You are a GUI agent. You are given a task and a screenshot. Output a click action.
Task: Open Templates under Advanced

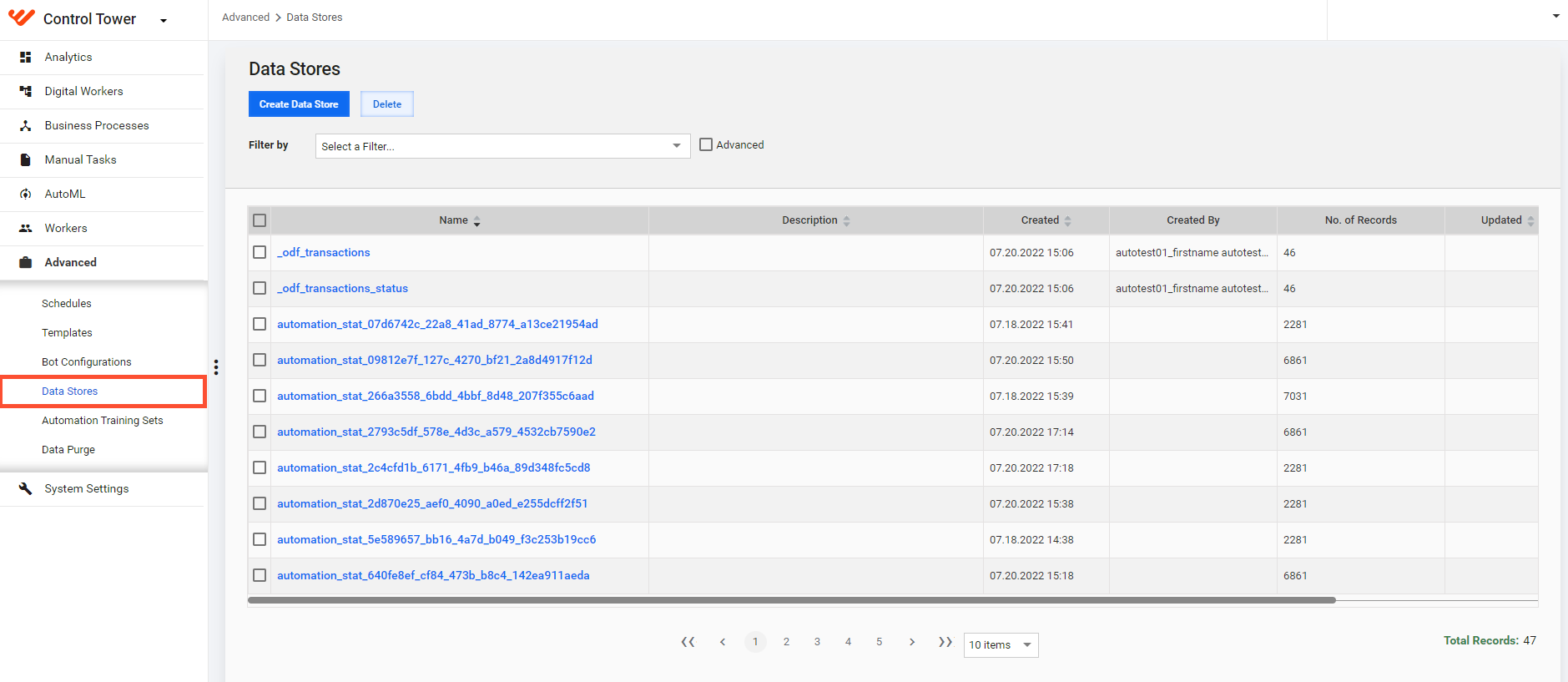click(x=67, y=332)
